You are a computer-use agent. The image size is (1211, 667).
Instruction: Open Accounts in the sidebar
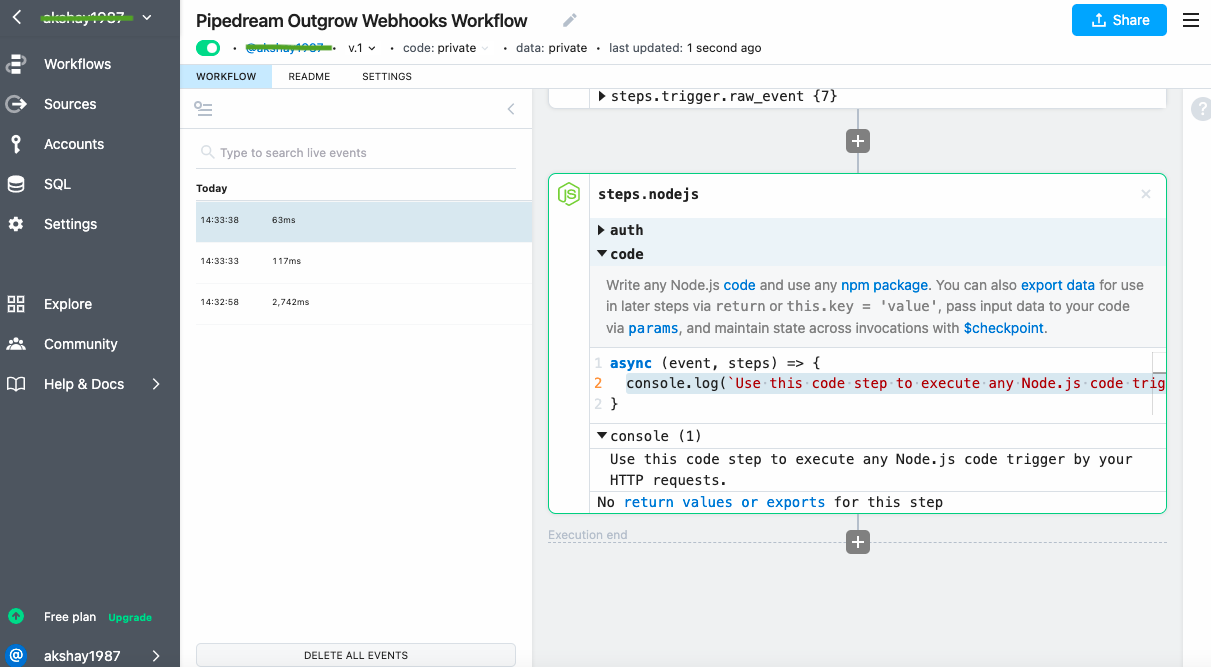74,144
